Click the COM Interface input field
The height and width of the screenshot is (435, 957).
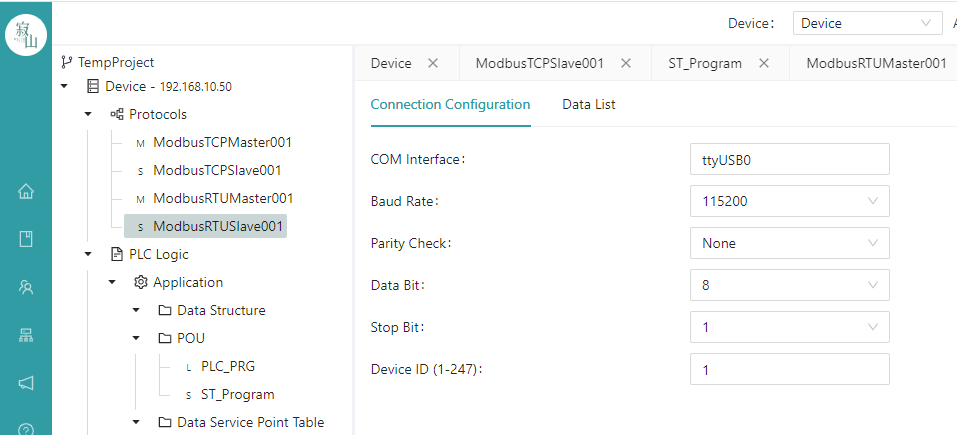(789, 159)
